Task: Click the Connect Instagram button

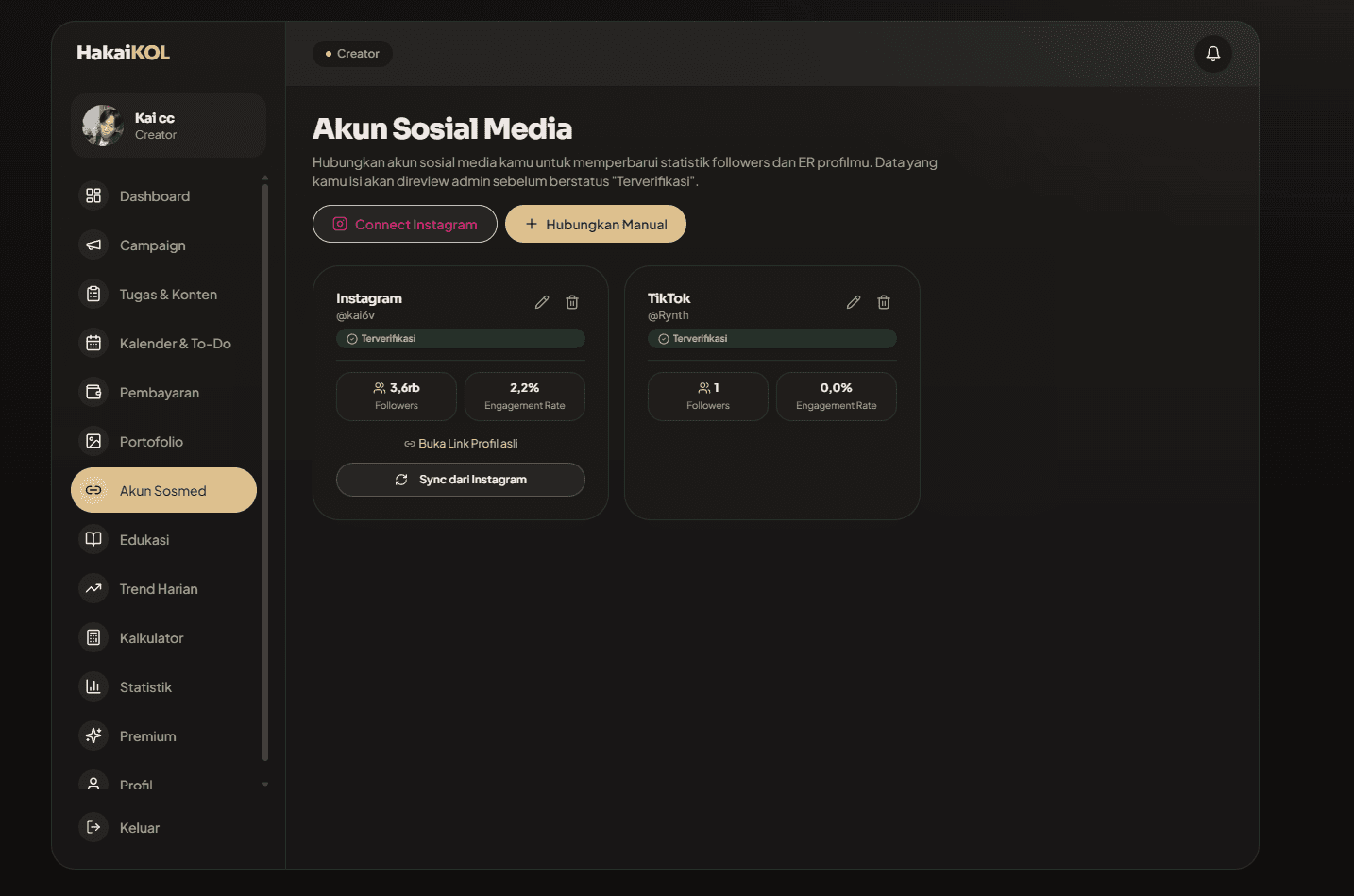Action: coord(405,224)
